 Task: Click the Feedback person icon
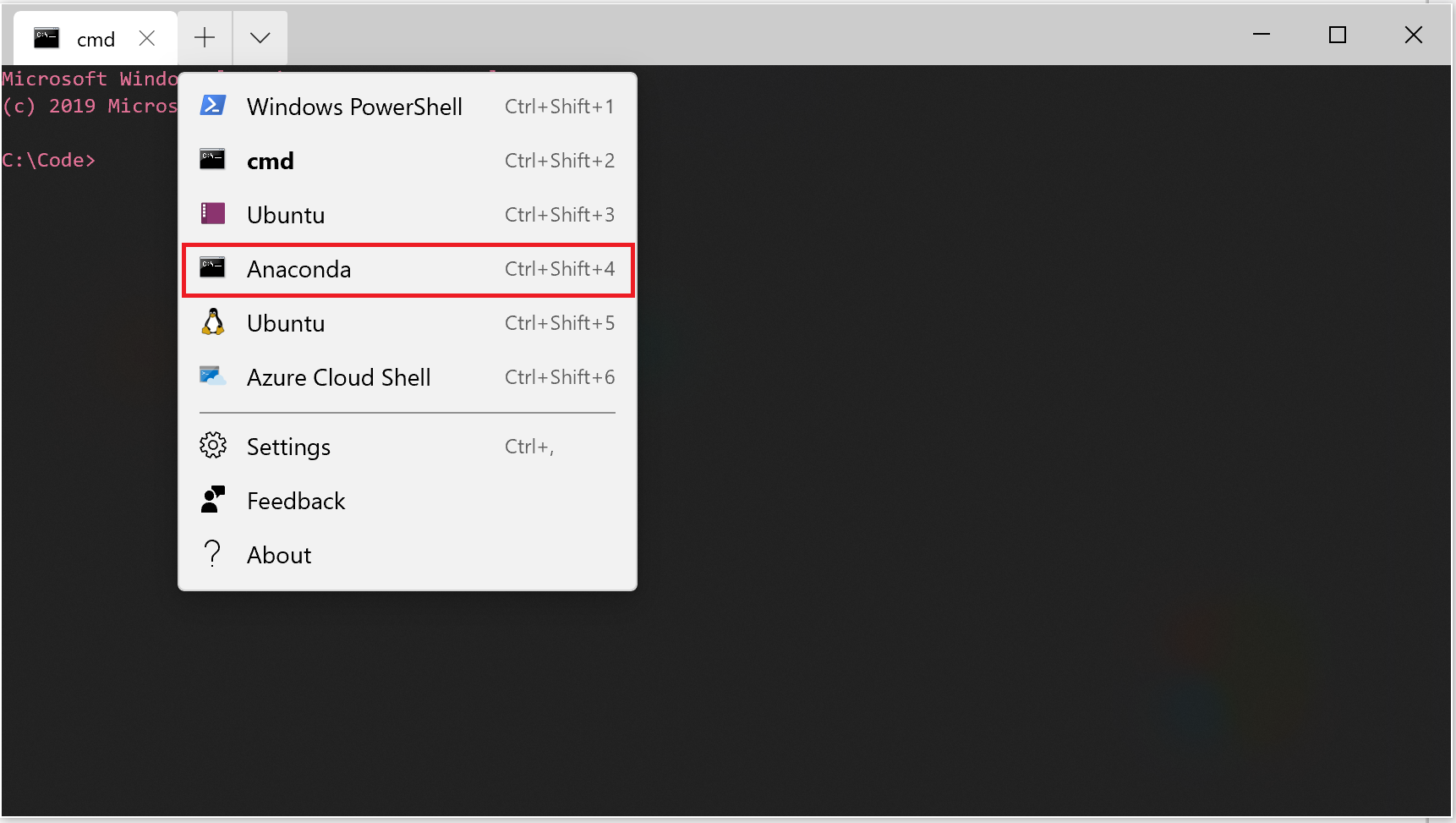[x=212, y=499]
